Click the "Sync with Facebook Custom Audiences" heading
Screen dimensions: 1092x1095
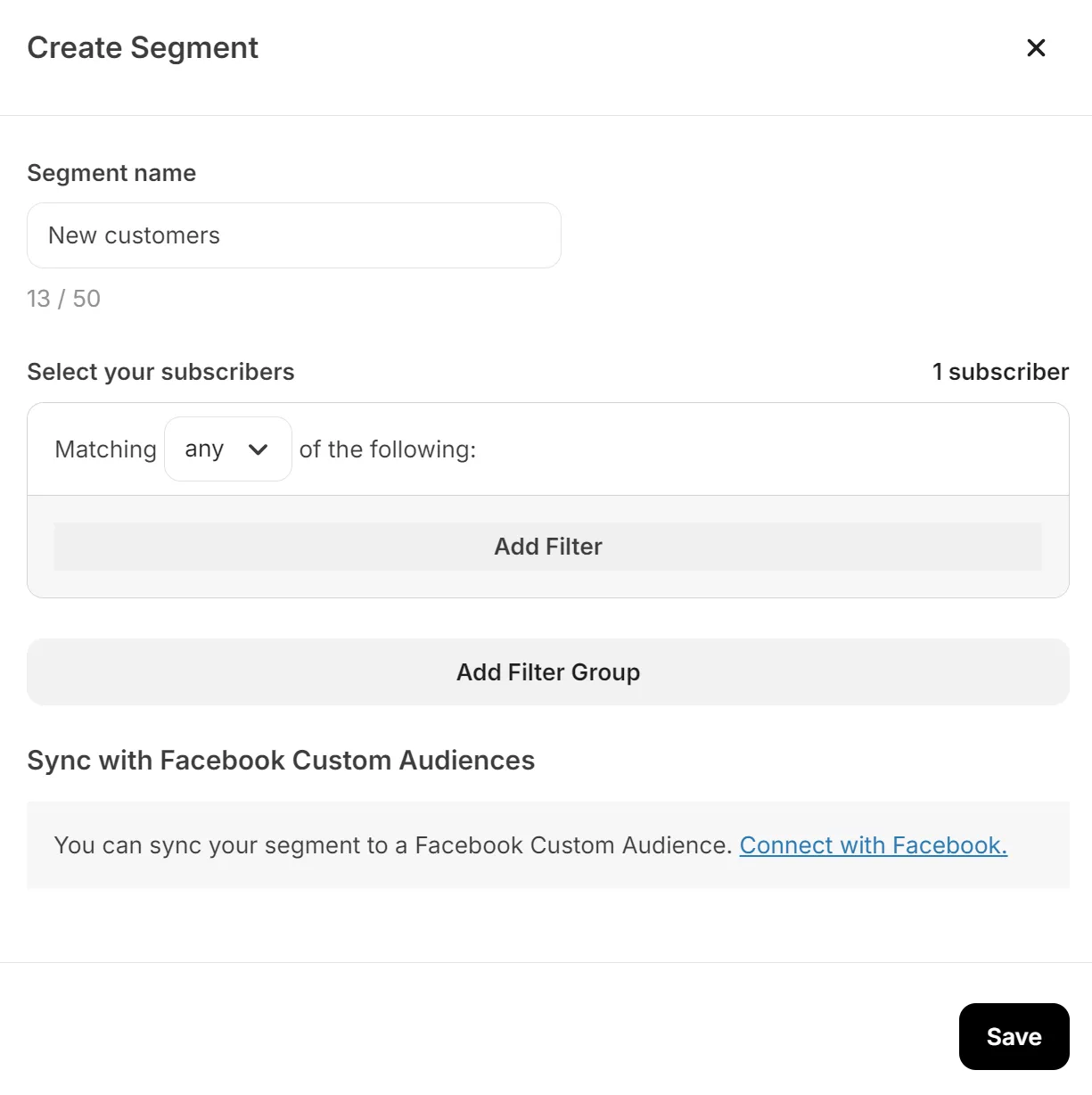281,761
